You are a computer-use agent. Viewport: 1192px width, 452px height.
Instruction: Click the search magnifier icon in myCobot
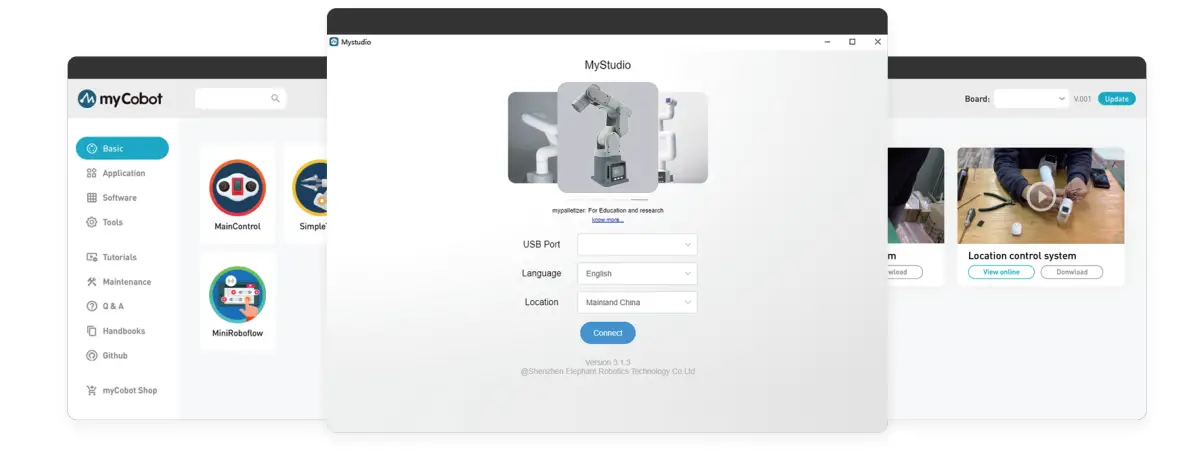point(275,99)
